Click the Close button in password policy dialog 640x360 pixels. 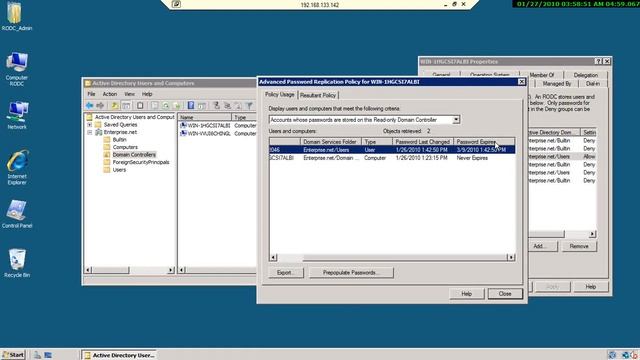point(505,293)
